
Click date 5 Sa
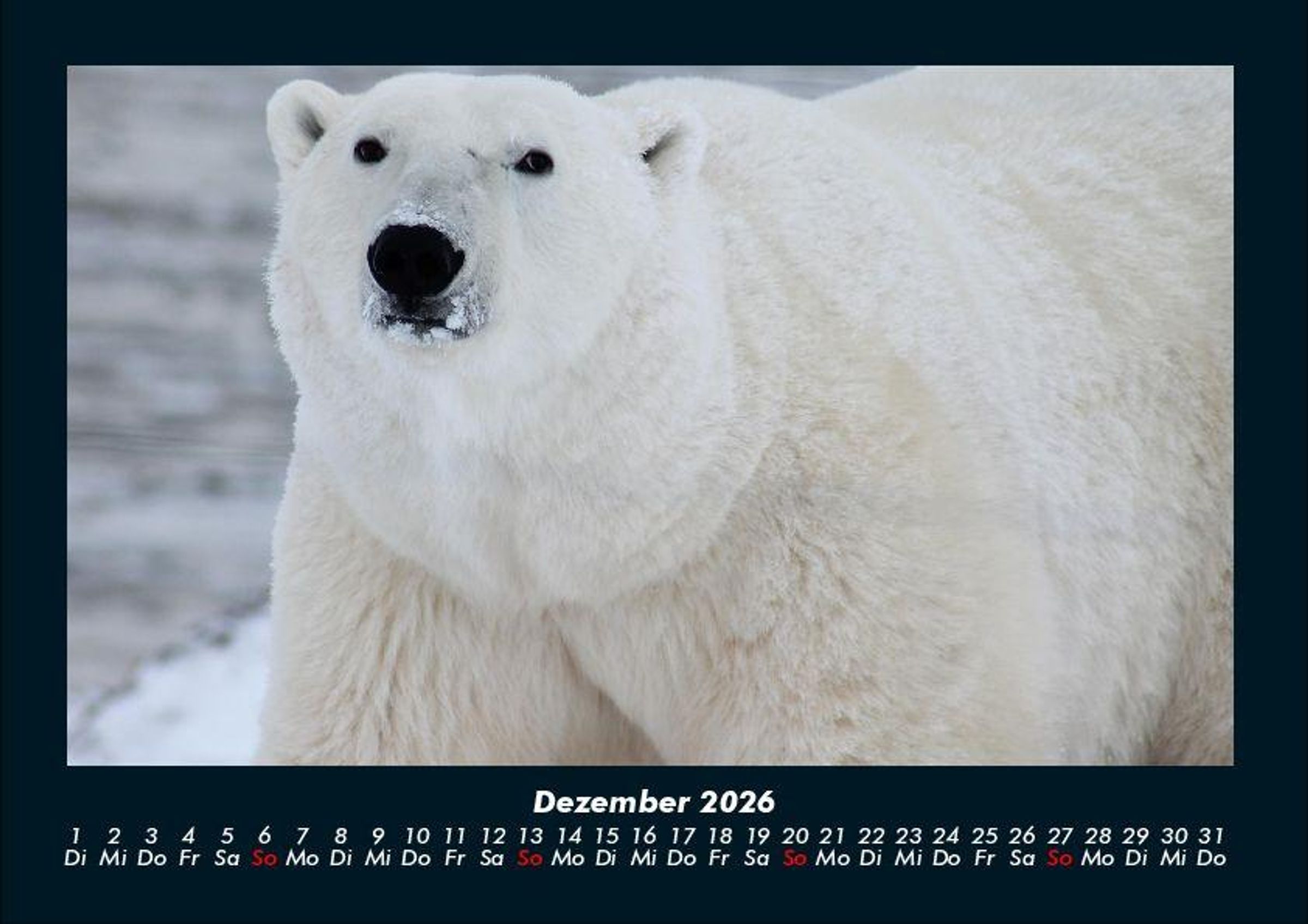(227, 847)
